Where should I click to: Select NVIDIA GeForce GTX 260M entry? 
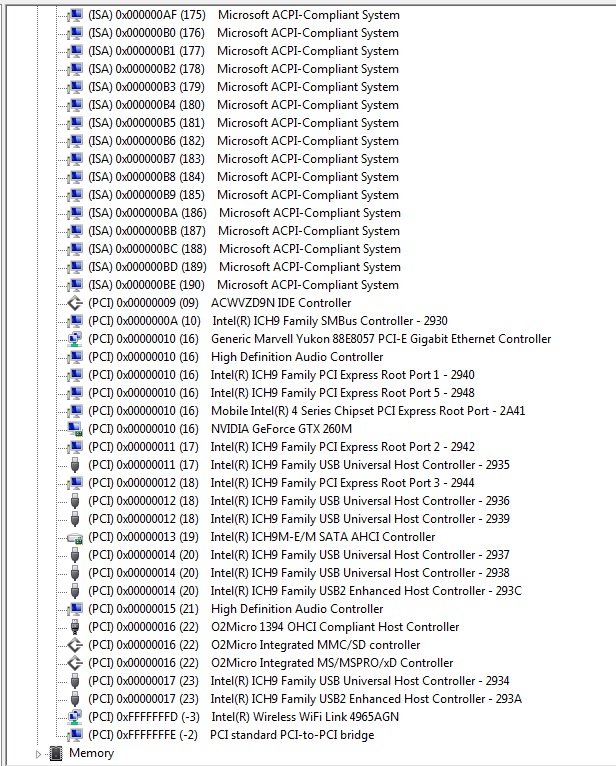click(281, 429)
